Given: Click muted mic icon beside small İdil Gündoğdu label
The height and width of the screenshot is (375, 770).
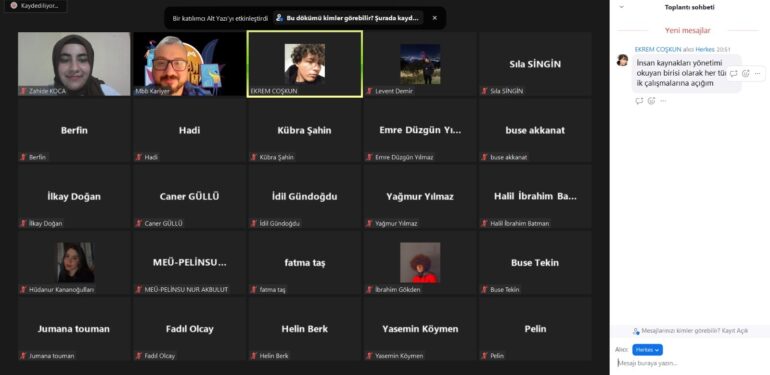Looking at the screenshot, I should (253, 223).
